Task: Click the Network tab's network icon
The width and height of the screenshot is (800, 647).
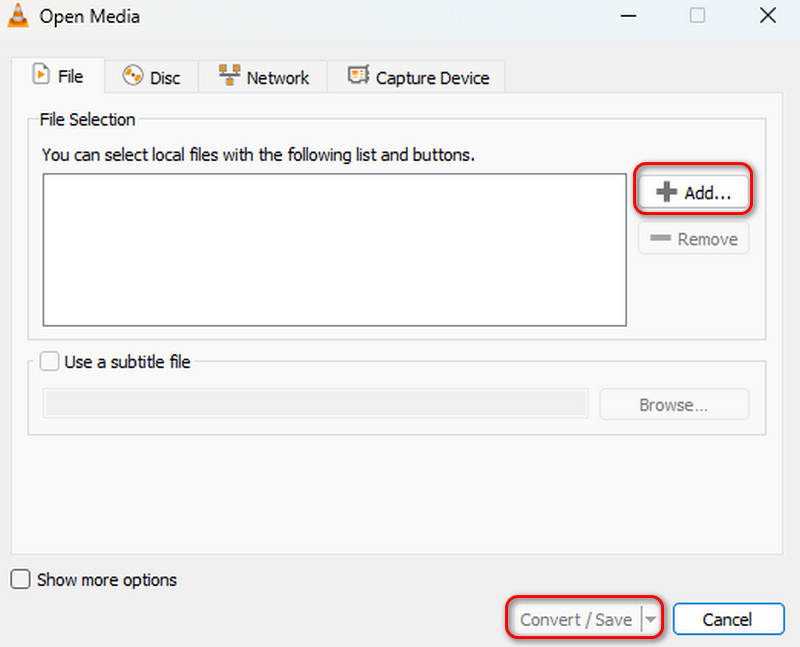Action: [x=229, y=77]
